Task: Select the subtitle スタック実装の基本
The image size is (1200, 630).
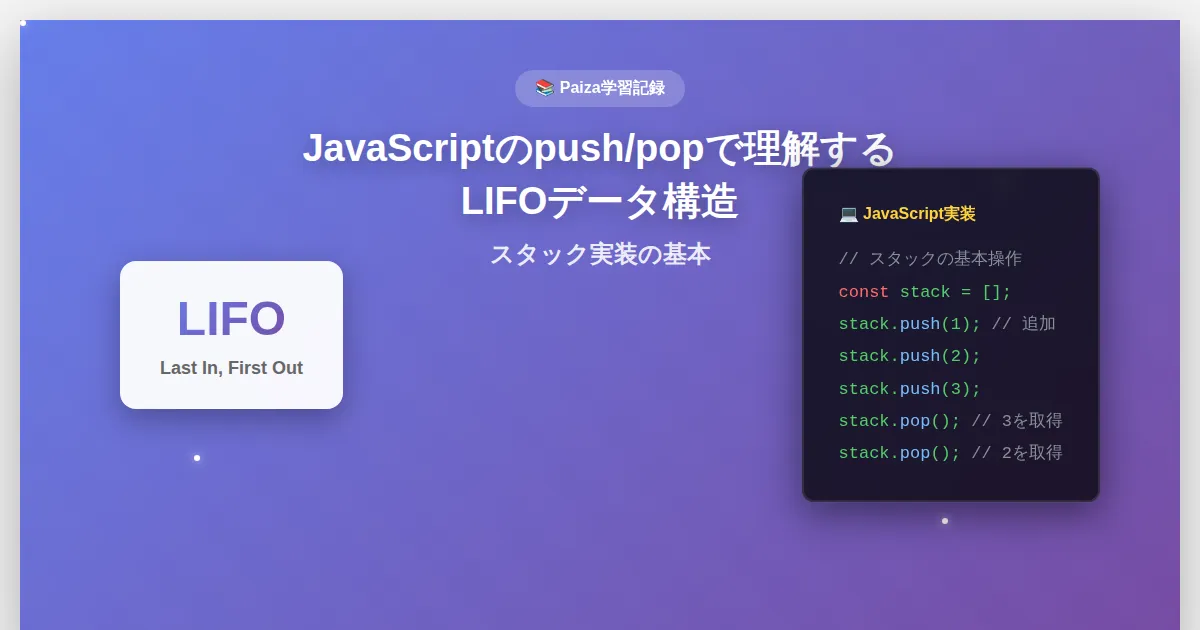Action: pyautogui.click(x=599, y=255)
